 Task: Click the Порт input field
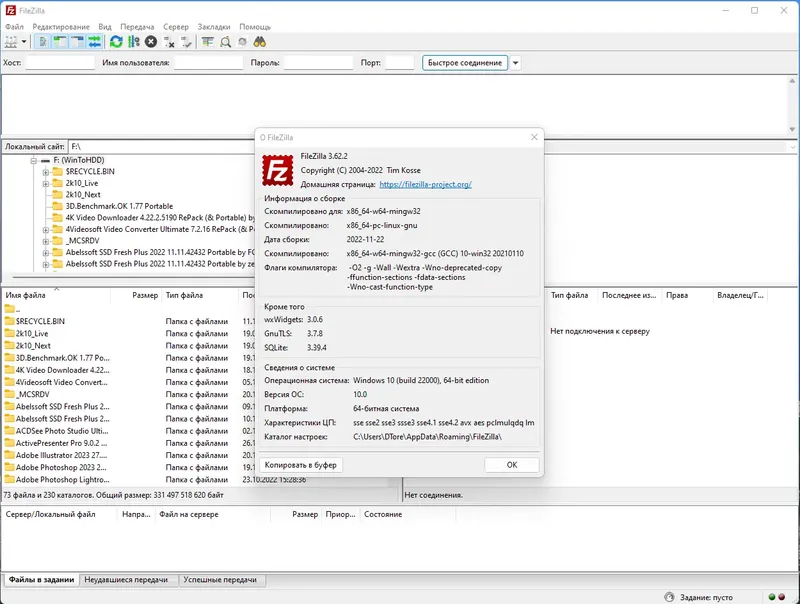[x=399, y=63]
